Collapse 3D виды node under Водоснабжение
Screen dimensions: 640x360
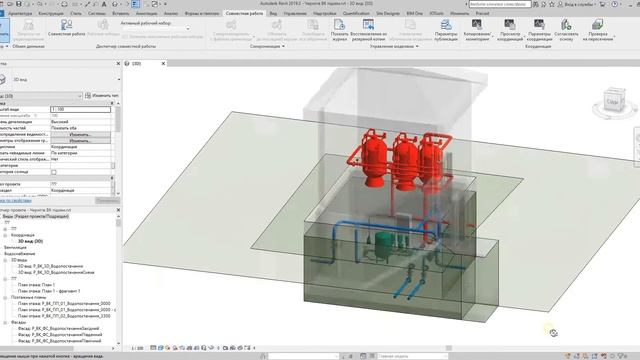click(x=5, y=260)
